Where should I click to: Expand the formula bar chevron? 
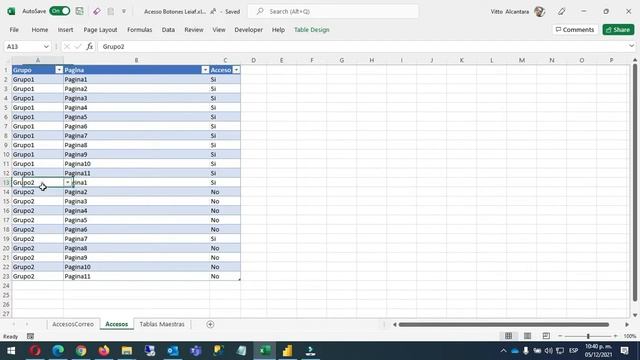[631, 46]
